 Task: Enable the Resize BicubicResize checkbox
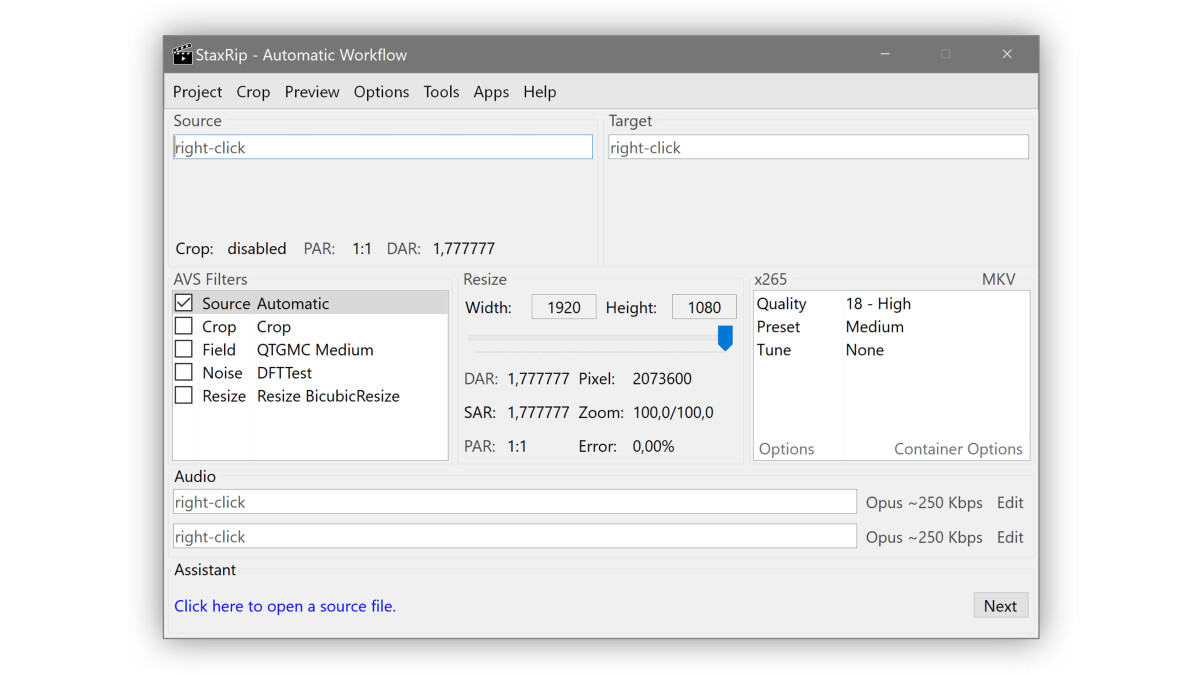point(184,395)
